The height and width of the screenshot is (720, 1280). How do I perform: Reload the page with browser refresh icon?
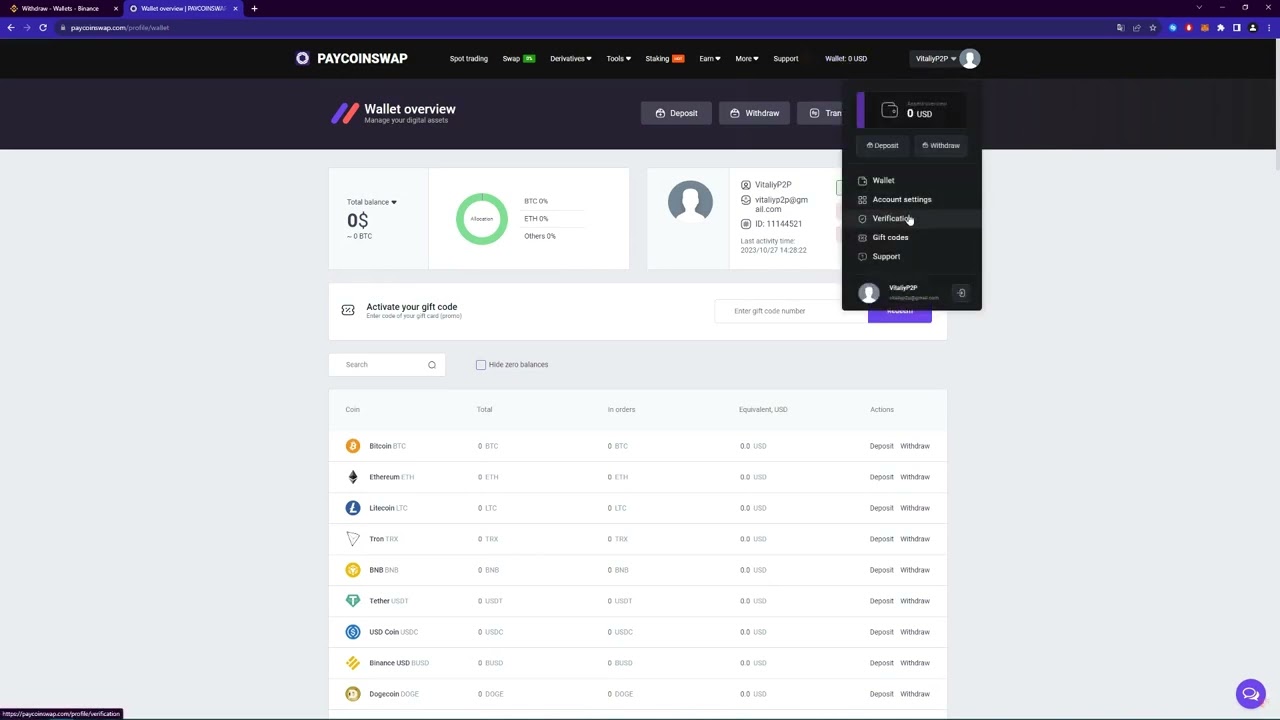click(43, 28)
